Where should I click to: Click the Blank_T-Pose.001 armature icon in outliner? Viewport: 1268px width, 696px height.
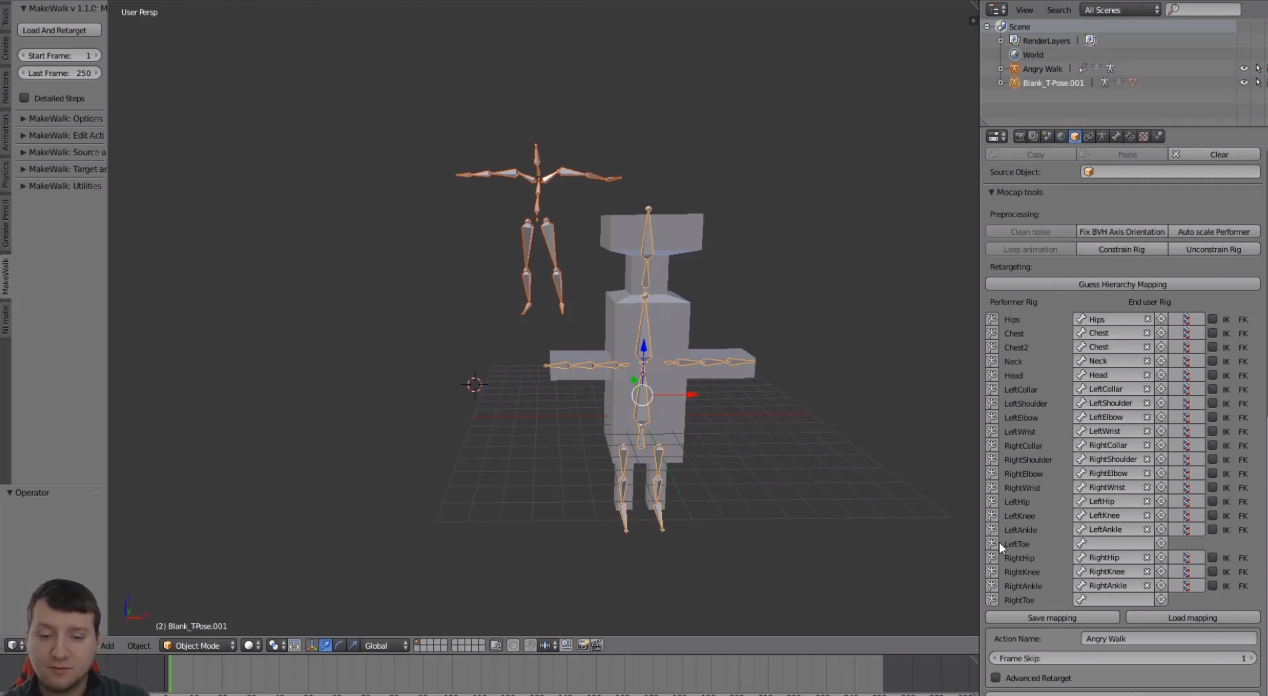(x=1014, y=83)
